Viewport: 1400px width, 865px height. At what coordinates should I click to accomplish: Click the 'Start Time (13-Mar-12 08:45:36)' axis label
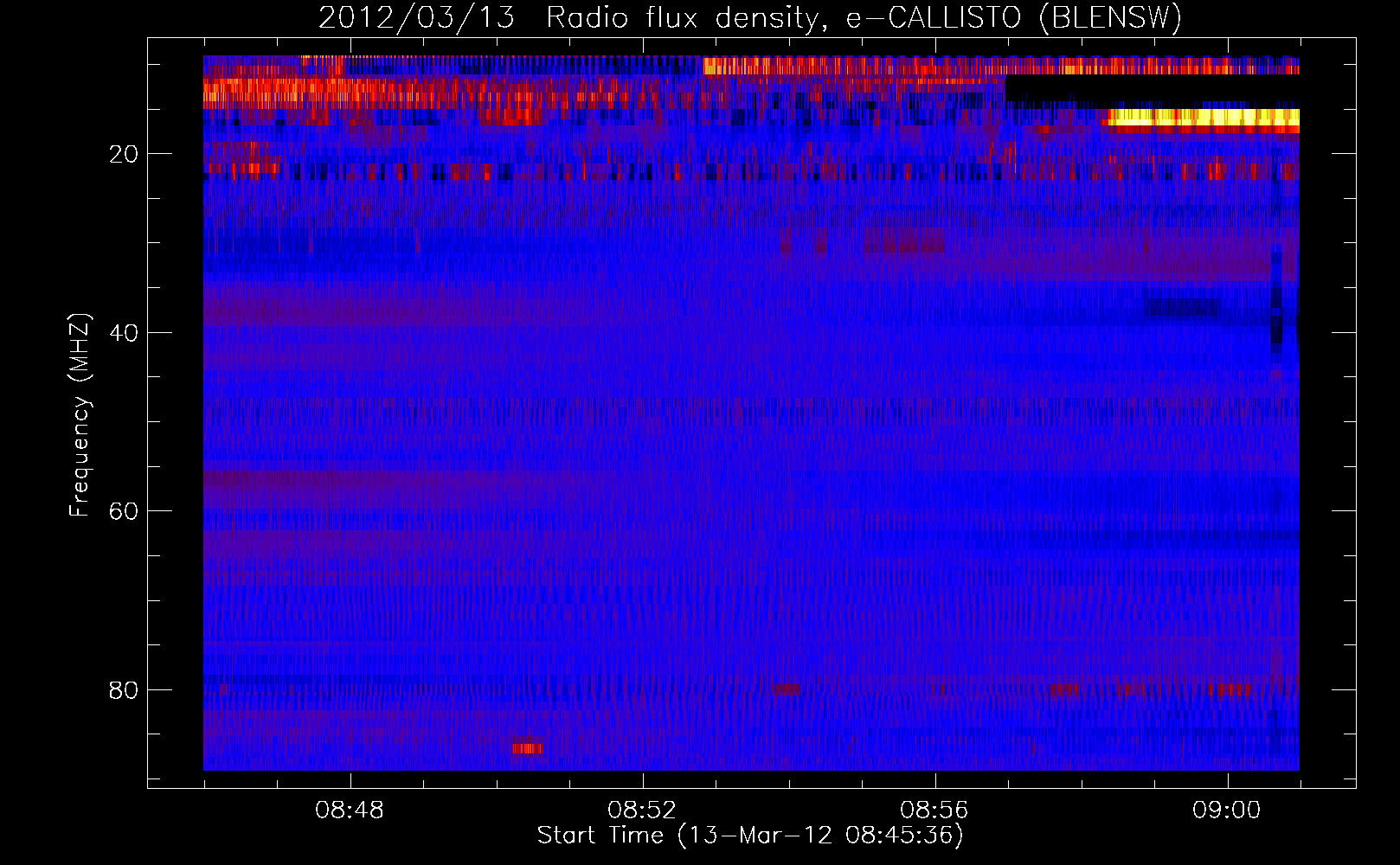tap(750, 836)
